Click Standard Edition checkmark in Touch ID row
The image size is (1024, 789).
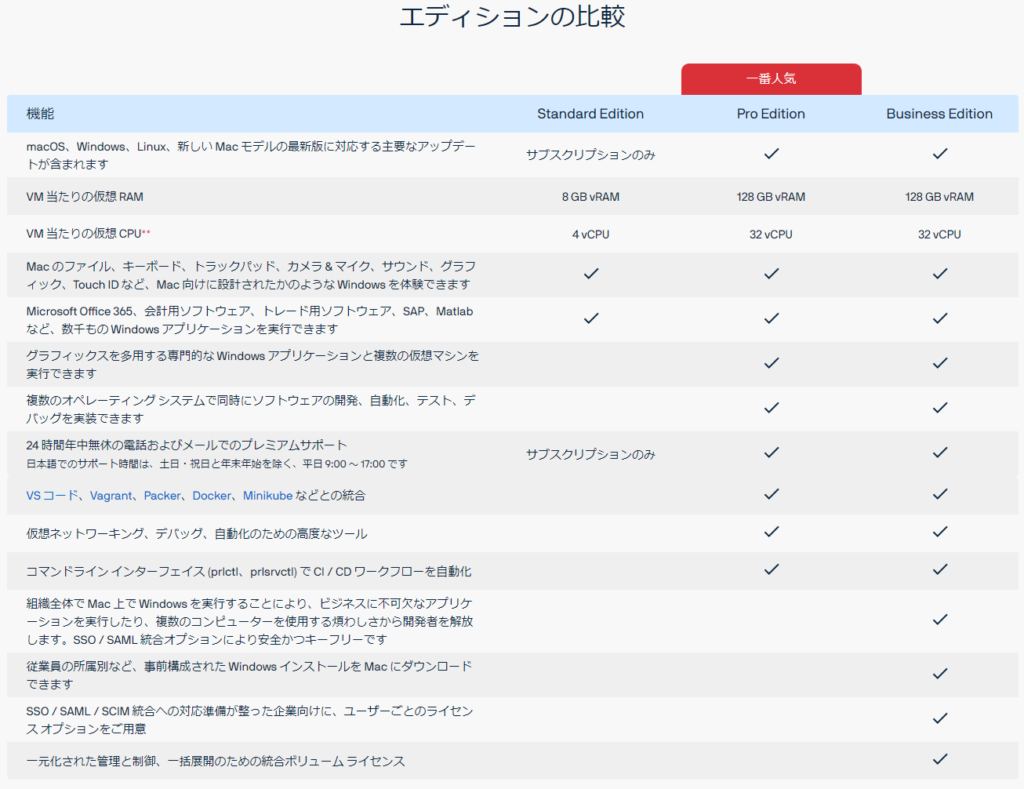point(590,273)
